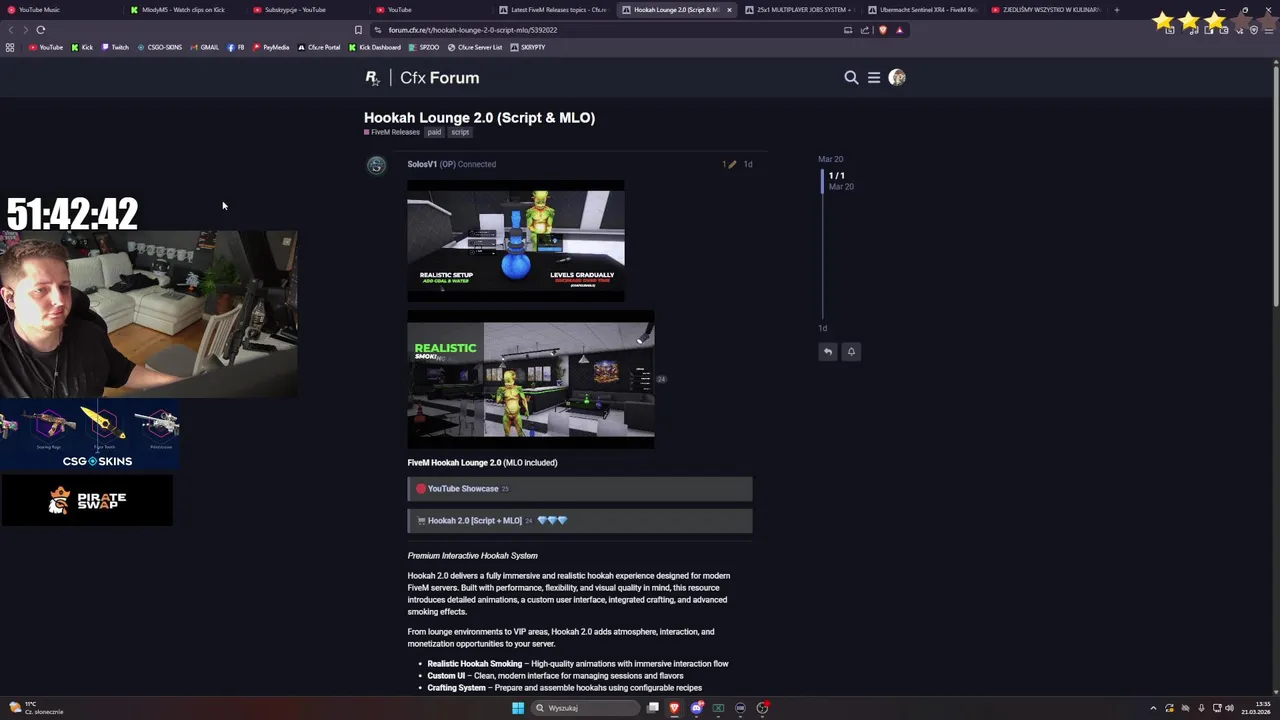Click the notification bell beside timeline
The width and height of the screenshot is (1280, 720).
coord(851,351)
